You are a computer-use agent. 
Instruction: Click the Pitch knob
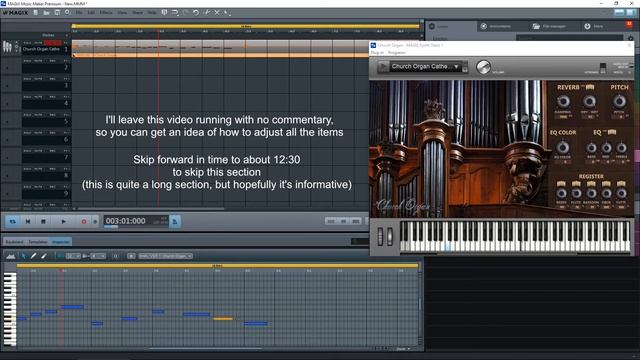[619, 101]
